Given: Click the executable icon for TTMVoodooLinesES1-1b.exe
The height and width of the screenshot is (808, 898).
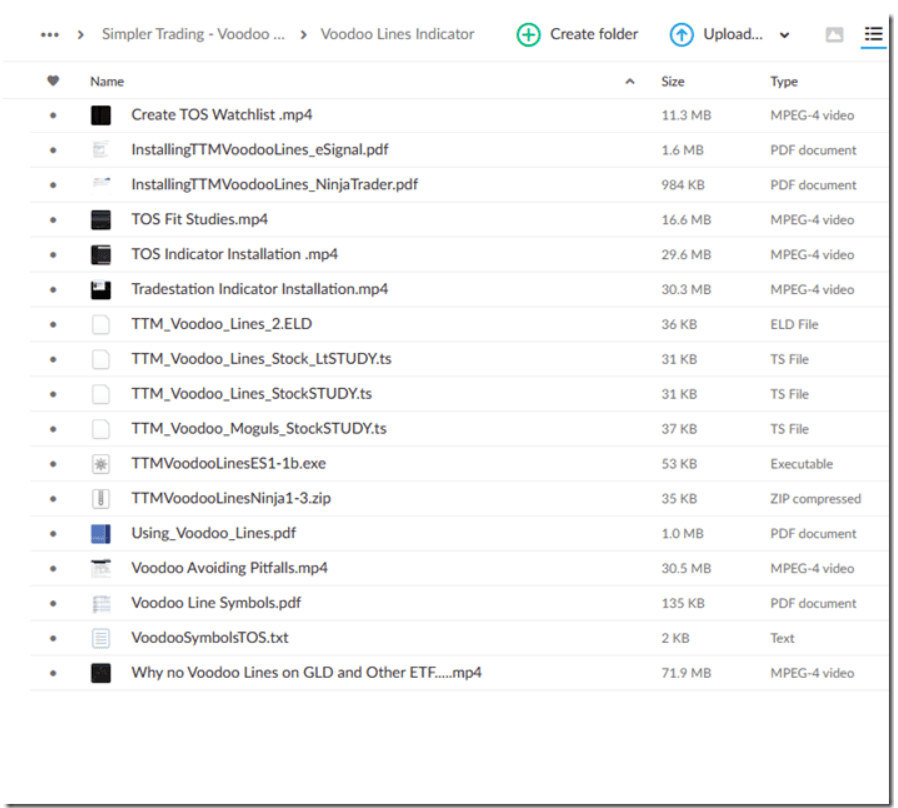Looking at the screenshot, I should (x=100, y=463).
